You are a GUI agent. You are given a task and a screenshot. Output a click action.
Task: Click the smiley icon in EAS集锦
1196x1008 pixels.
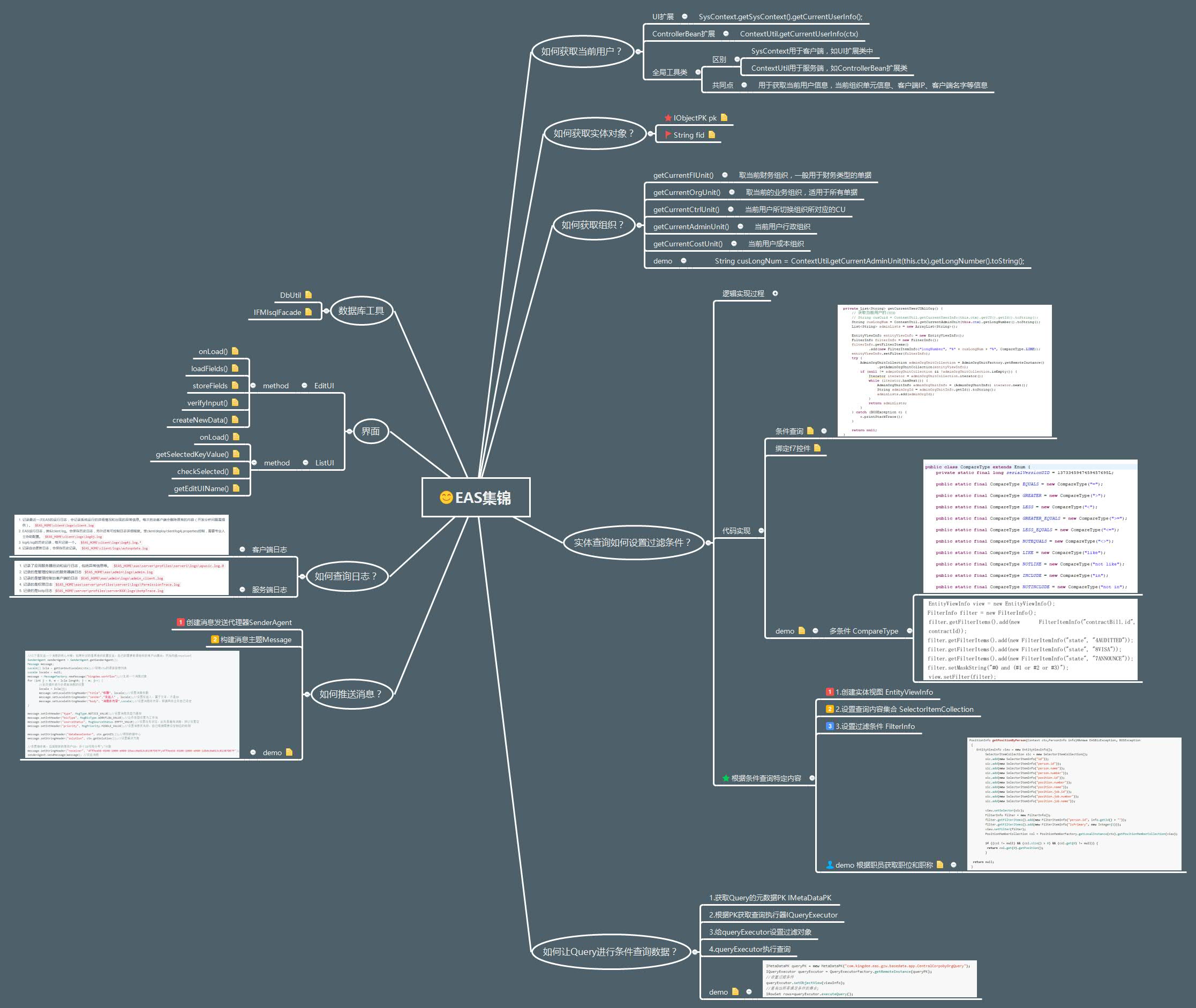click(446, 497)
